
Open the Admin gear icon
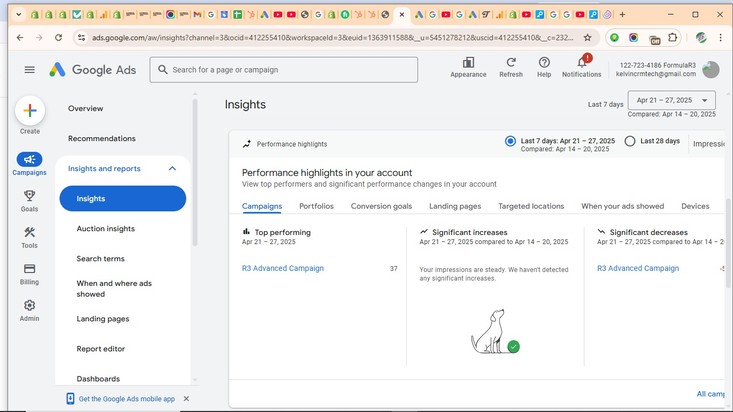[29, 306]
